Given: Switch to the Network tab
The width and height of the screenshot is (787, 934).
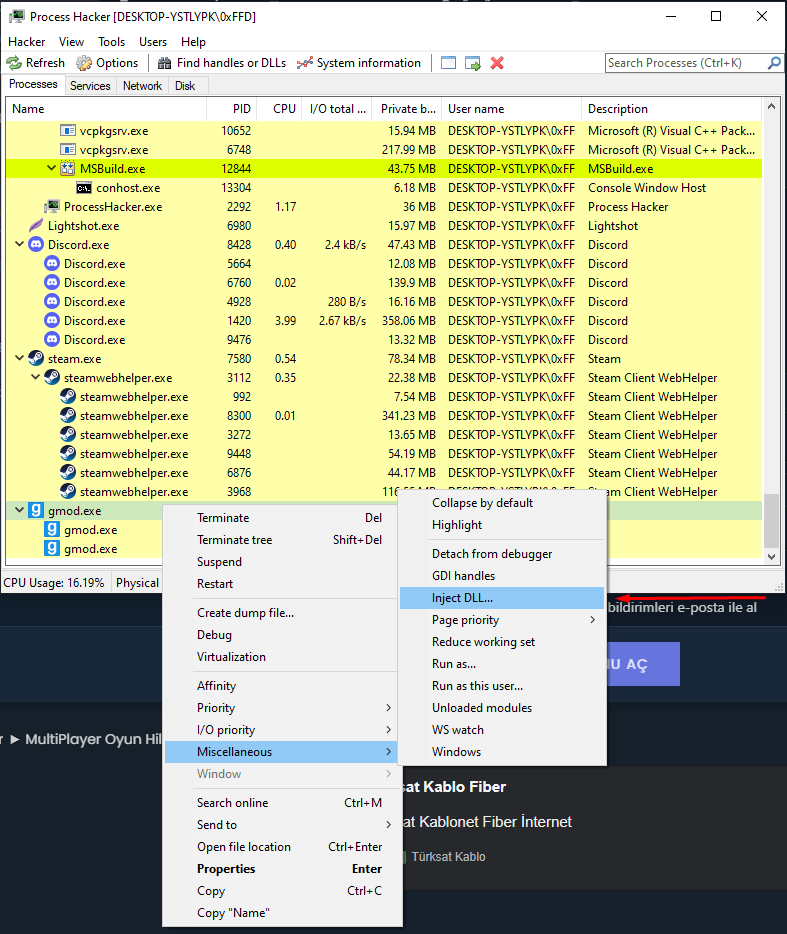Looking at the screenshot, I should click(142, 86).
